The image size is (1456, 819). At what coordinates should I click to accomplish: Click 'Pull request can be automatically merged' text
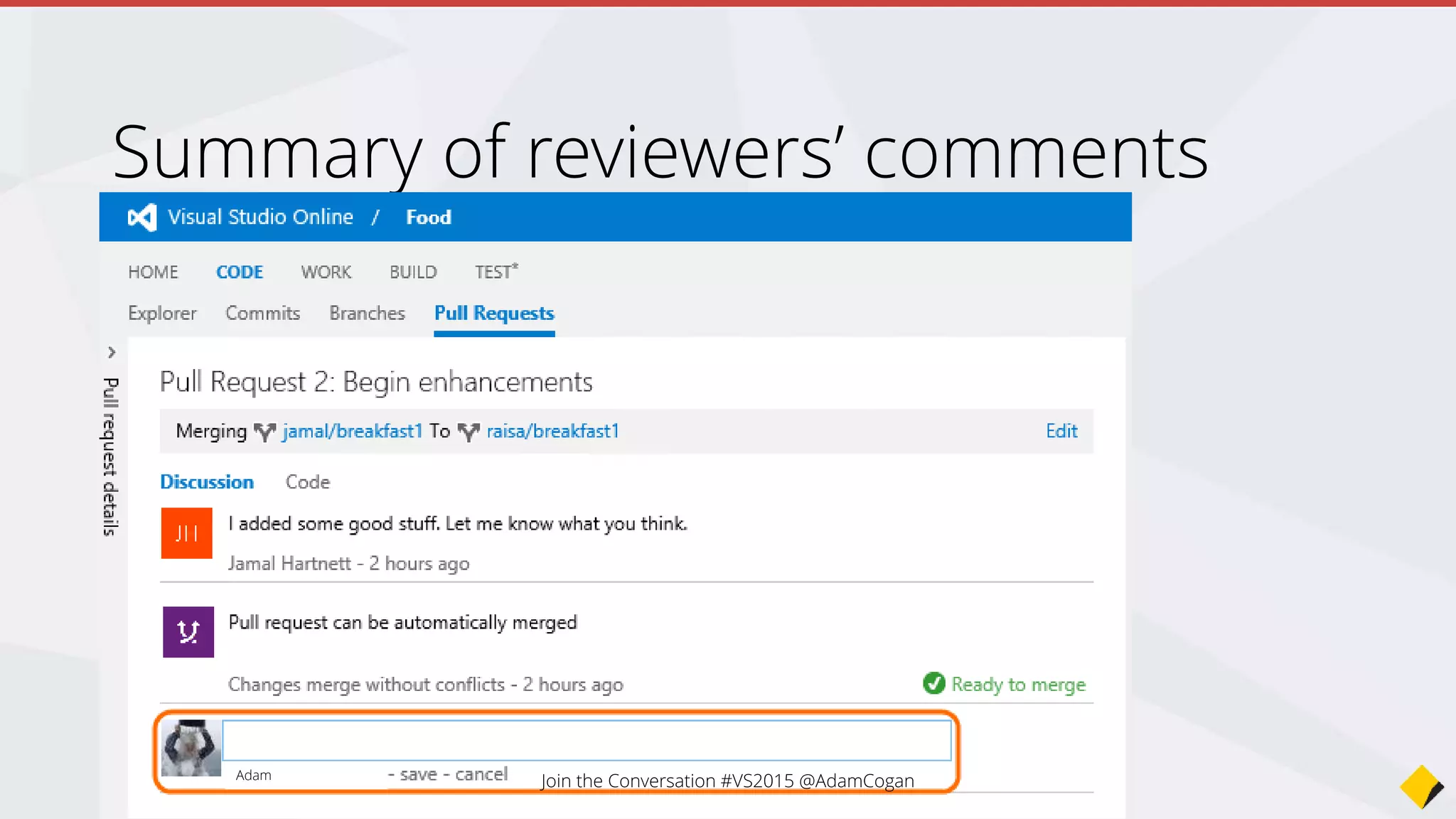coord(402,623)
